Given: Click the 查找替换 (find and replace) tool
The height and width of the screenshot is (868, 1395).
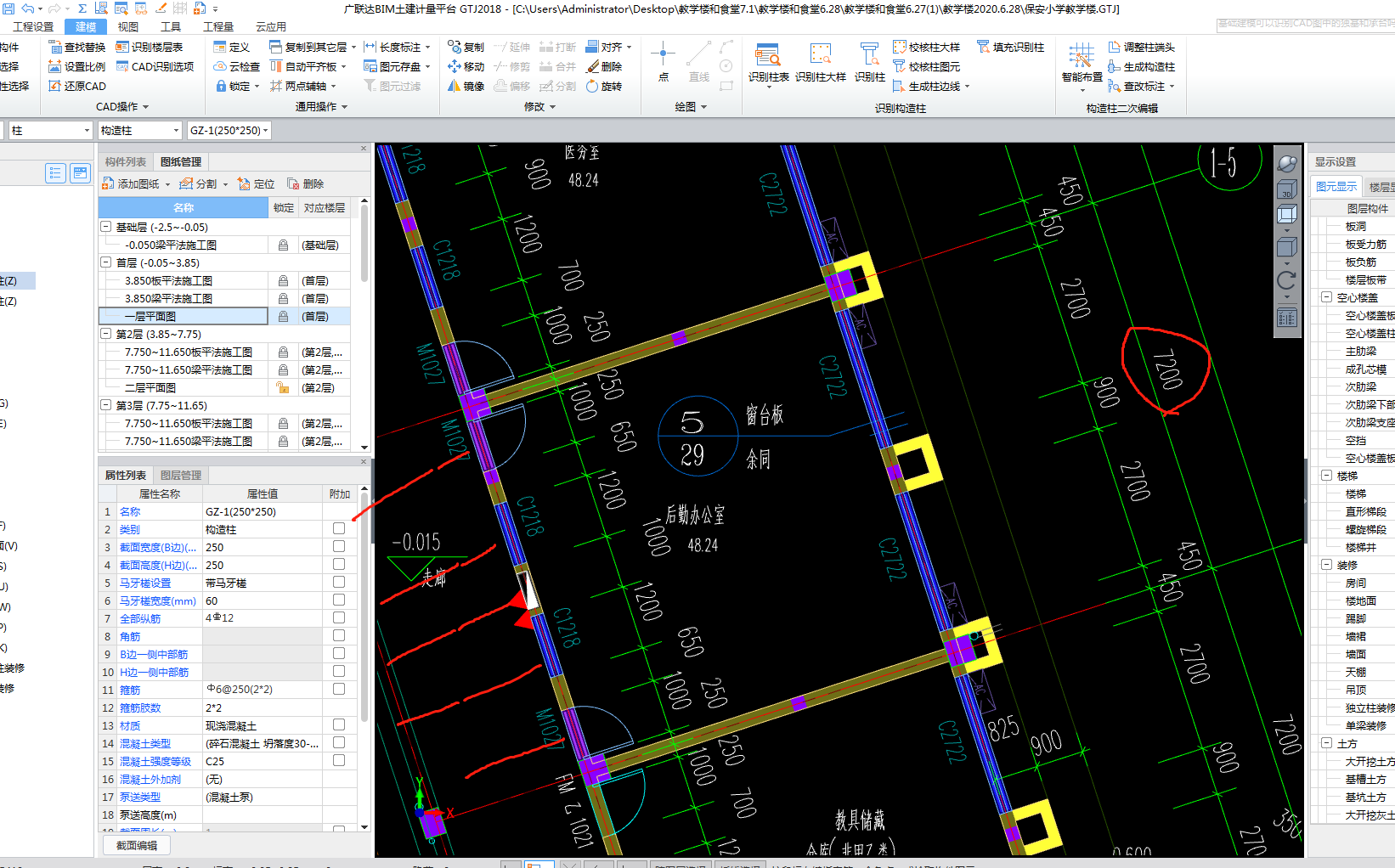Looking at the screenshot, I should coord(76,47).
